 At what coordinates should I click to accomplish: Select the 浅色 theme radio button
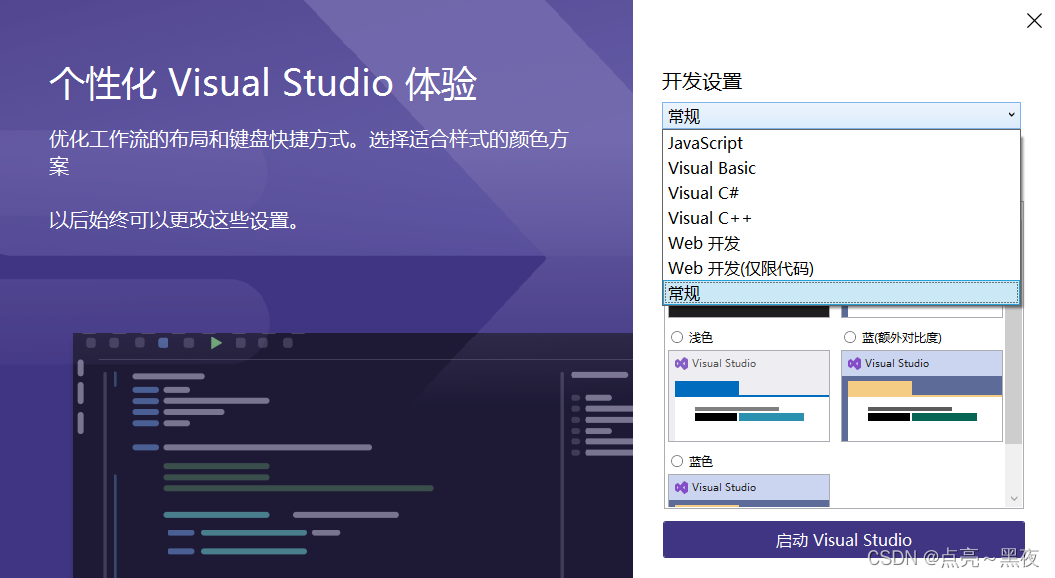[677, 337]
